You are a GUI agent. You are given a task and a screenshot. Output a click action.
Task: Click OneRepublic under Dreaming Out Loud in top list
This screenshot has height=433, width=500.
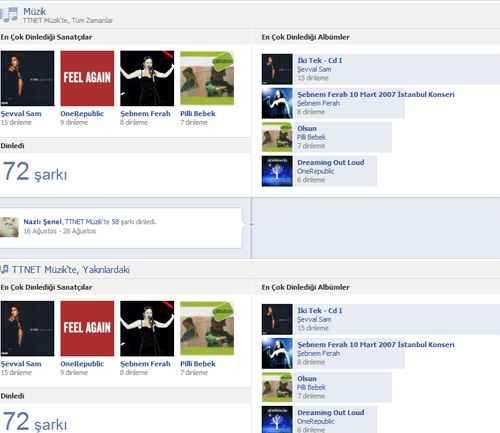pyautogui.click(x=316, y=171)
